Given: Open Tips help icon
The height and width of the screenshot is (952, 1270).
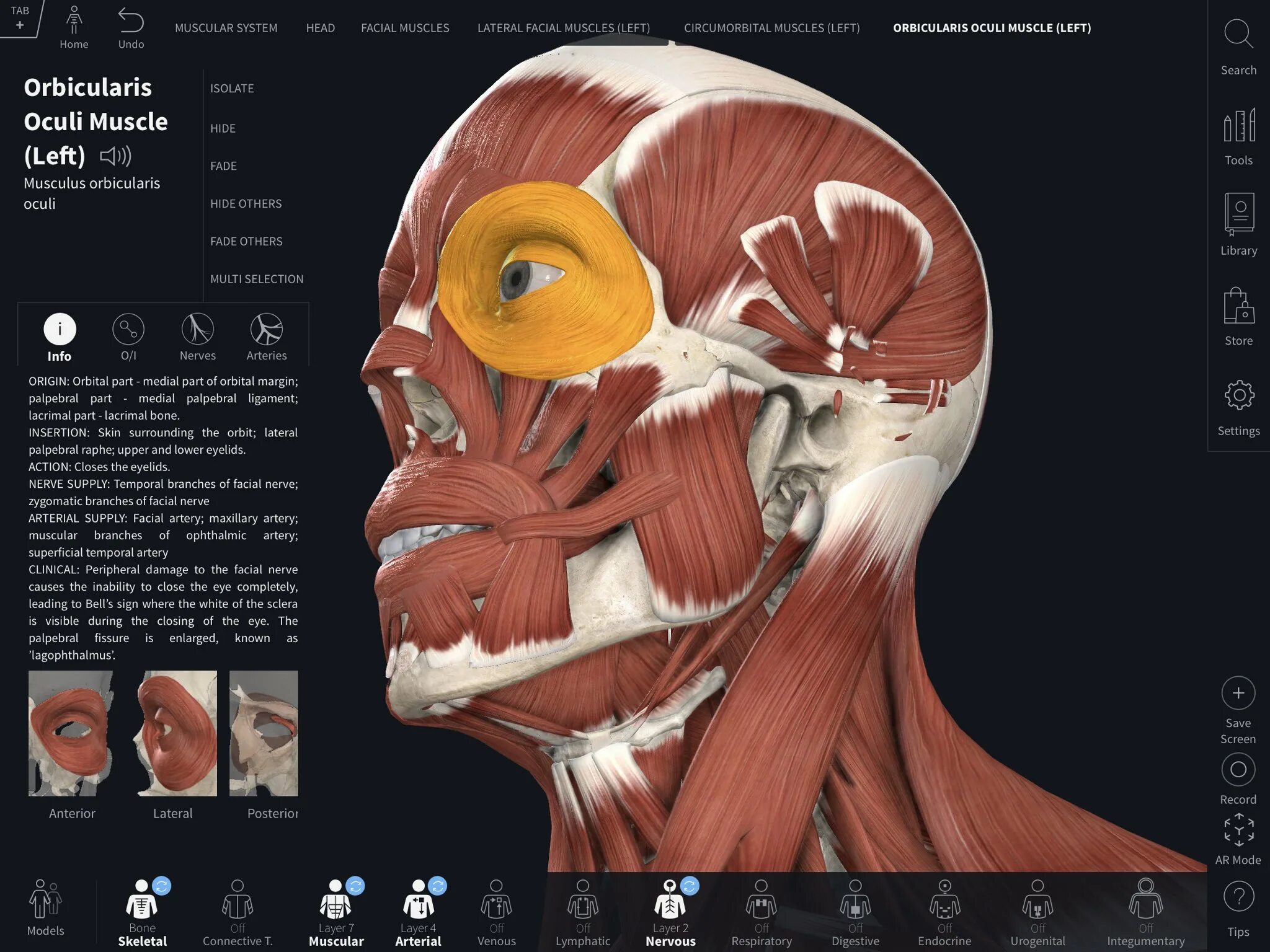Looking at the screenshot, I should click(1238, 910).
